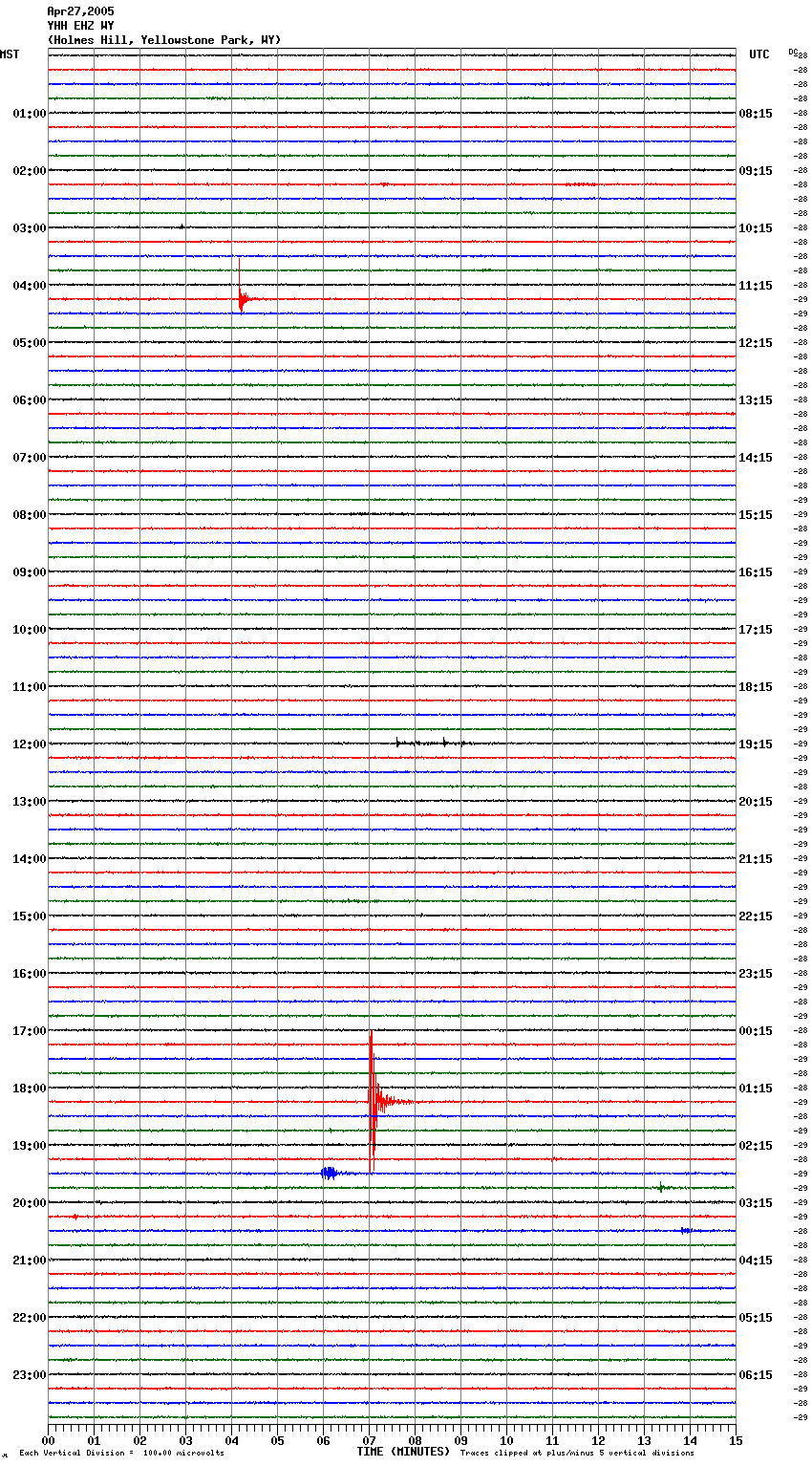Select the 23:00 MST time label
The height and width of the screenshot is (1466, 812).
coord(29,1375)
